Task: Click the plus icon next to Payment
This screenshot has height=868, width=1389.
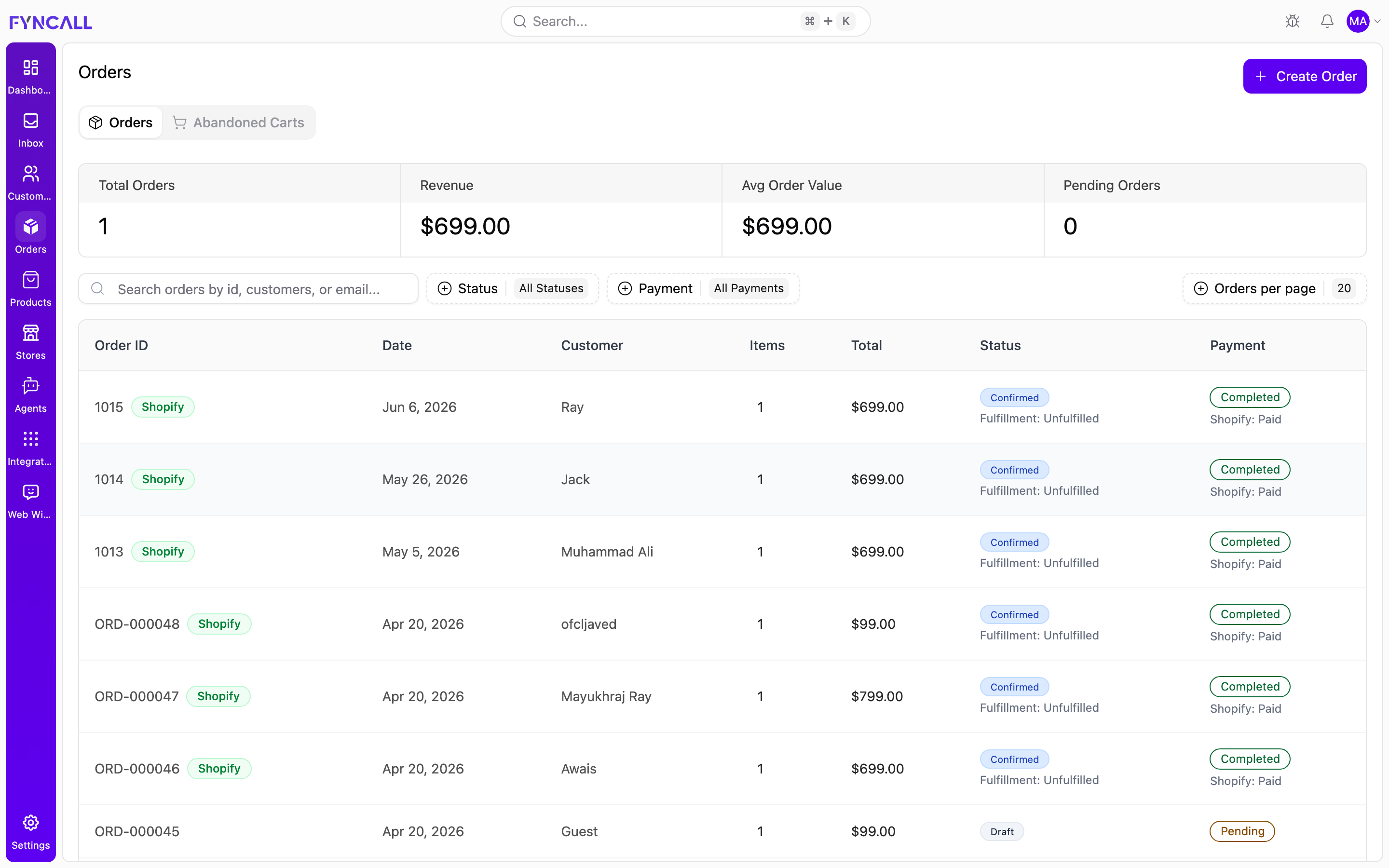Action: [x=625, y=288]
